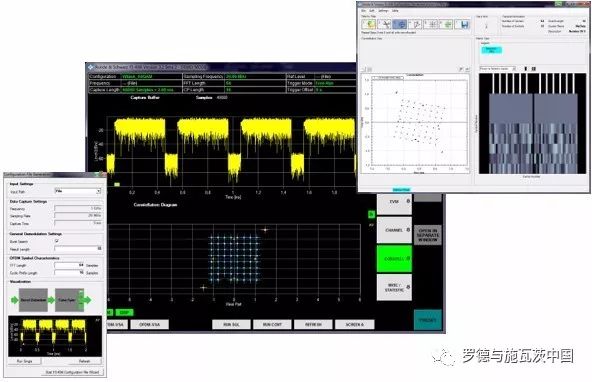Click the green arrow before Burst Detection block

pos(14,300)
